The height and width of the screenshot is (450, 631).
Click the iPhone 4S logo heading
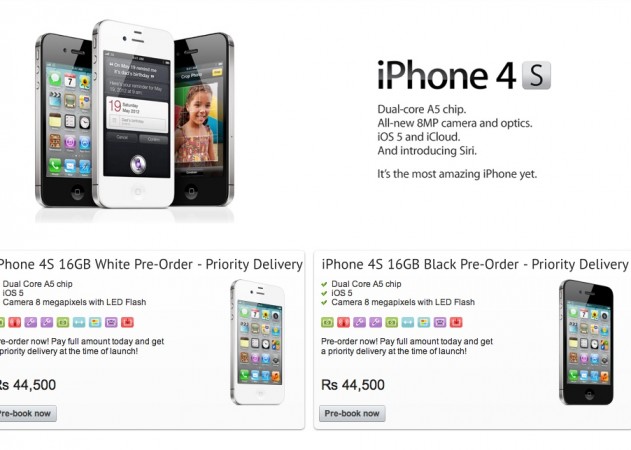coord(464,75)
